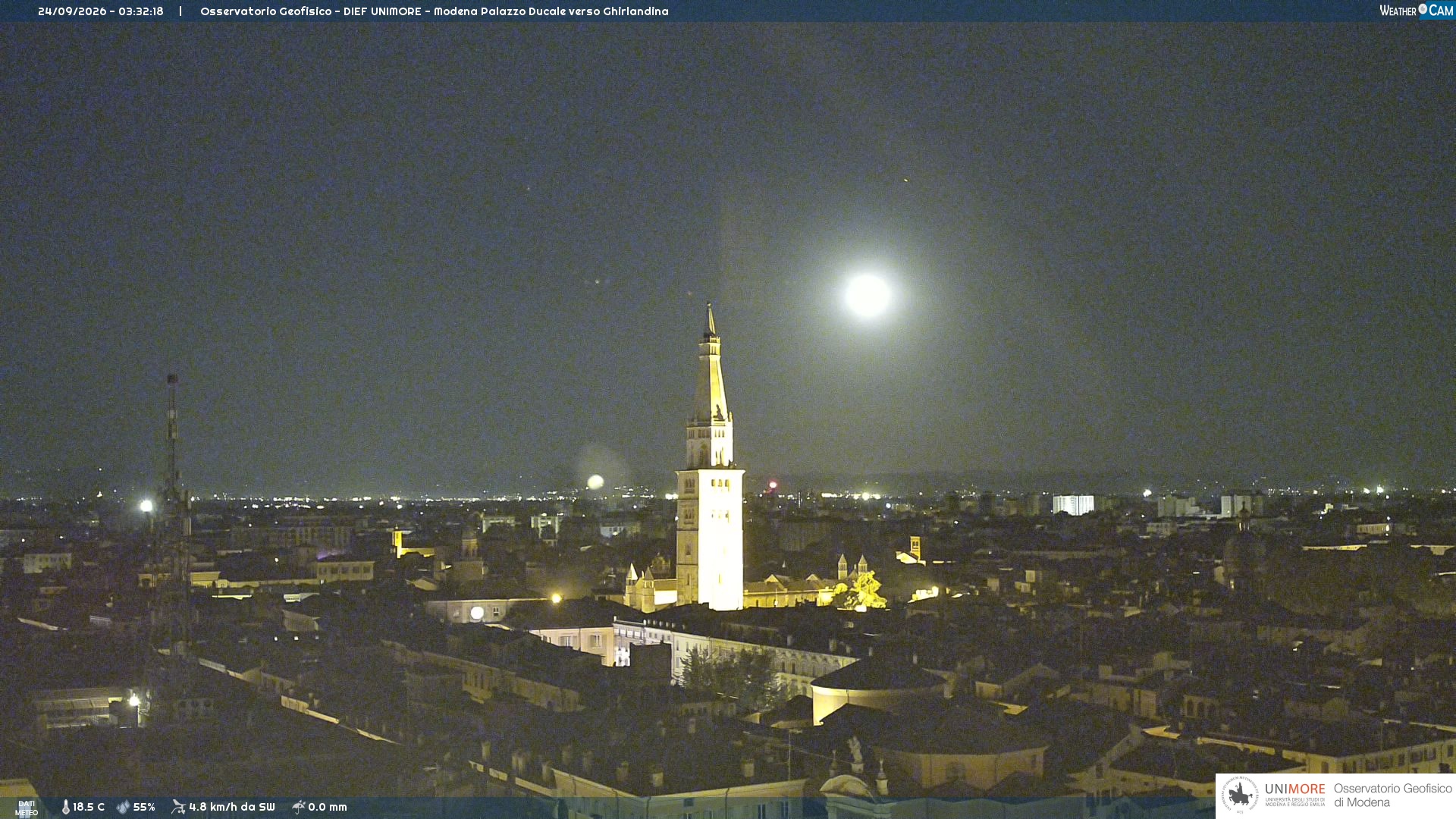1456x819 pixels.
Task: Click the Osservatorio Geofisico di Modena text
Action: [1392, 795]
